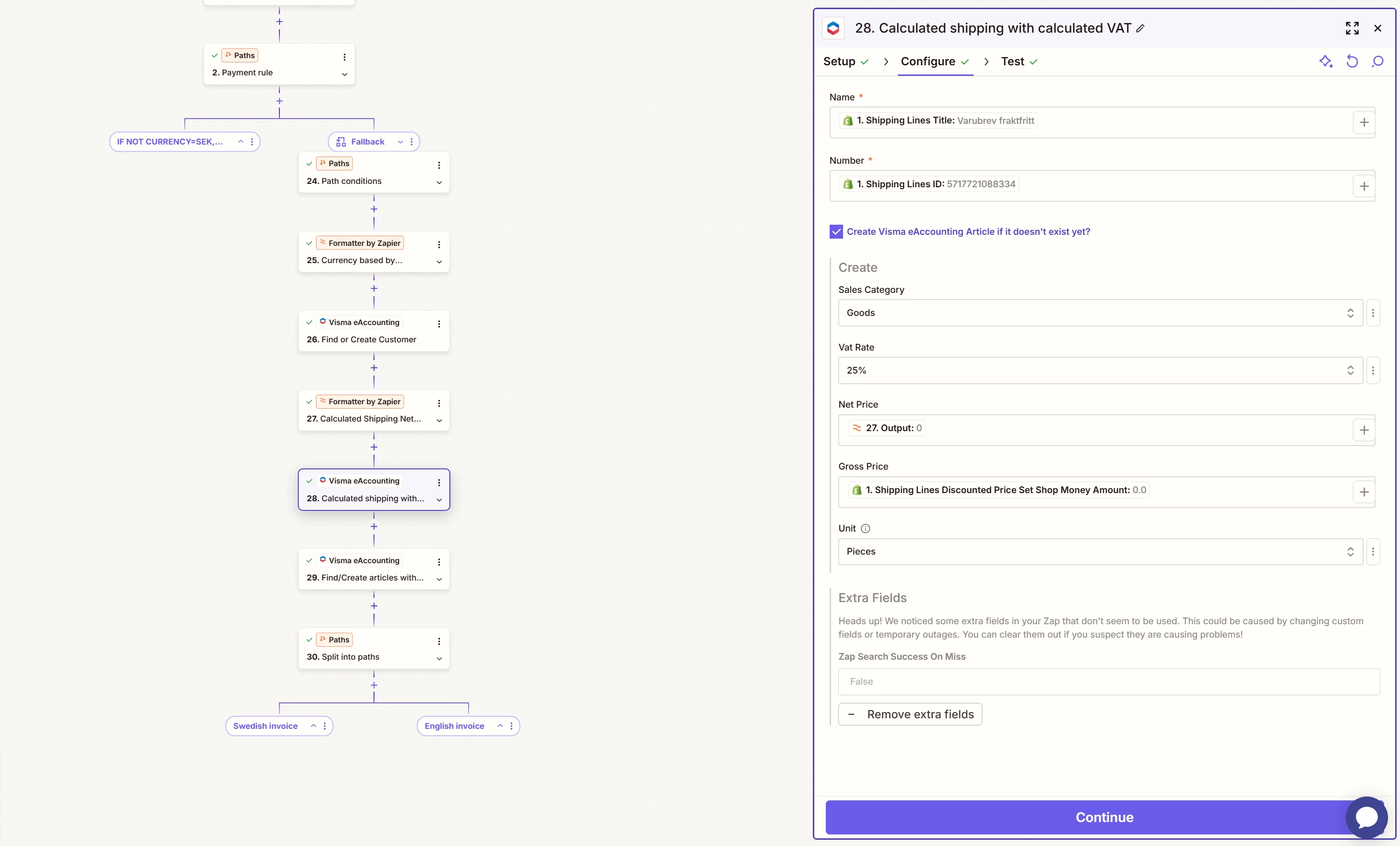
Task: Click plus icon to insert data in Name field
Action: (1364, 123)
